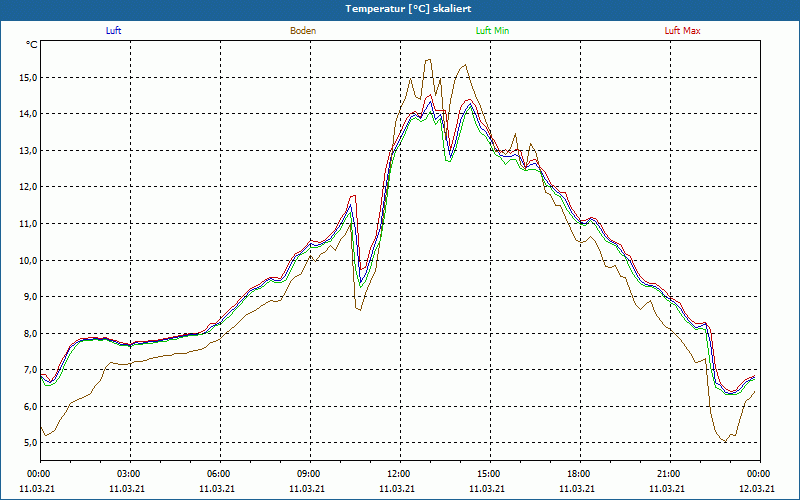Click the 03:00 time axis label
800x500 pixels.
click(130, 474)
